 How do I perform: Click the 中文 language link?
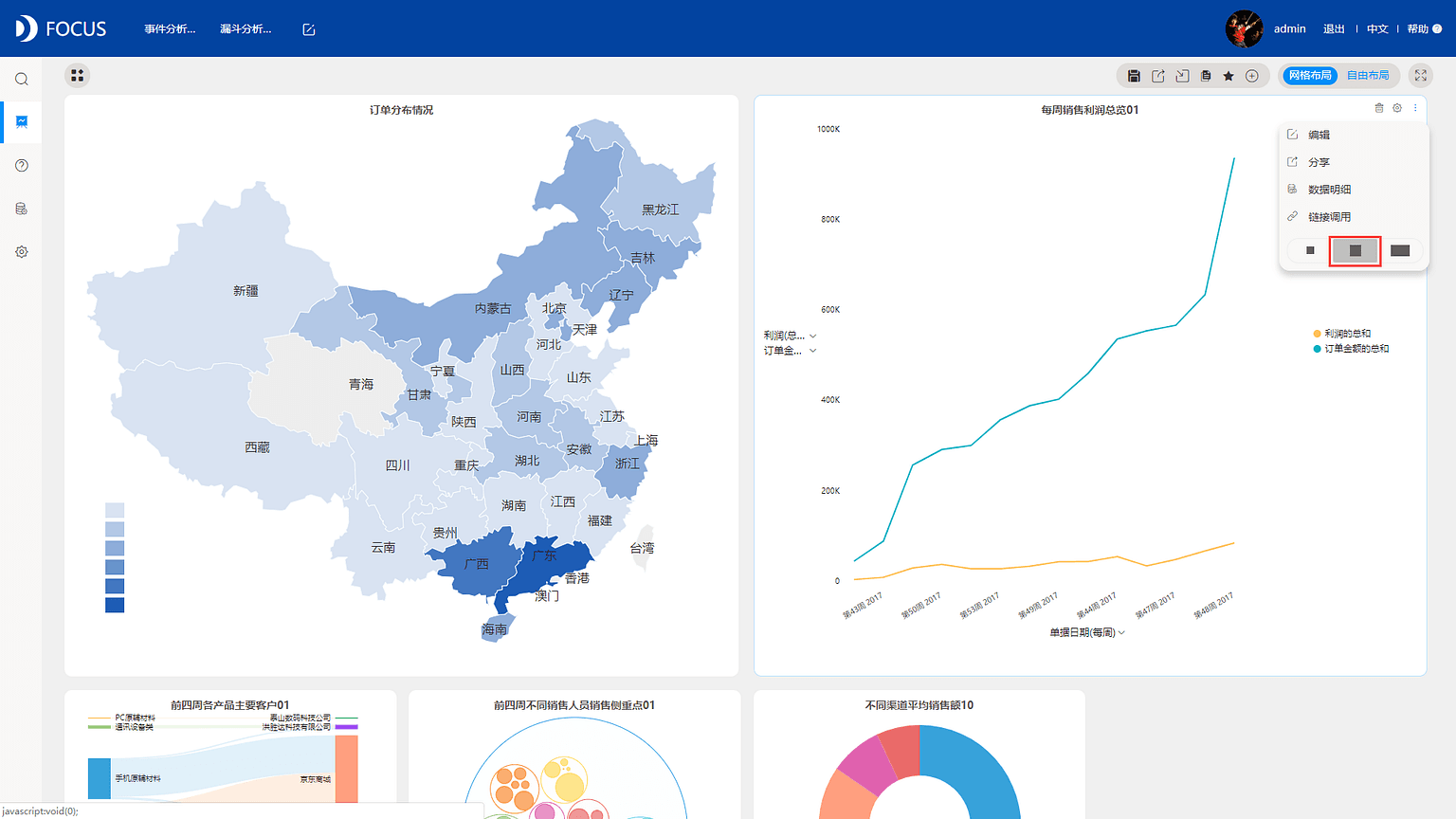coord(1377,29)
